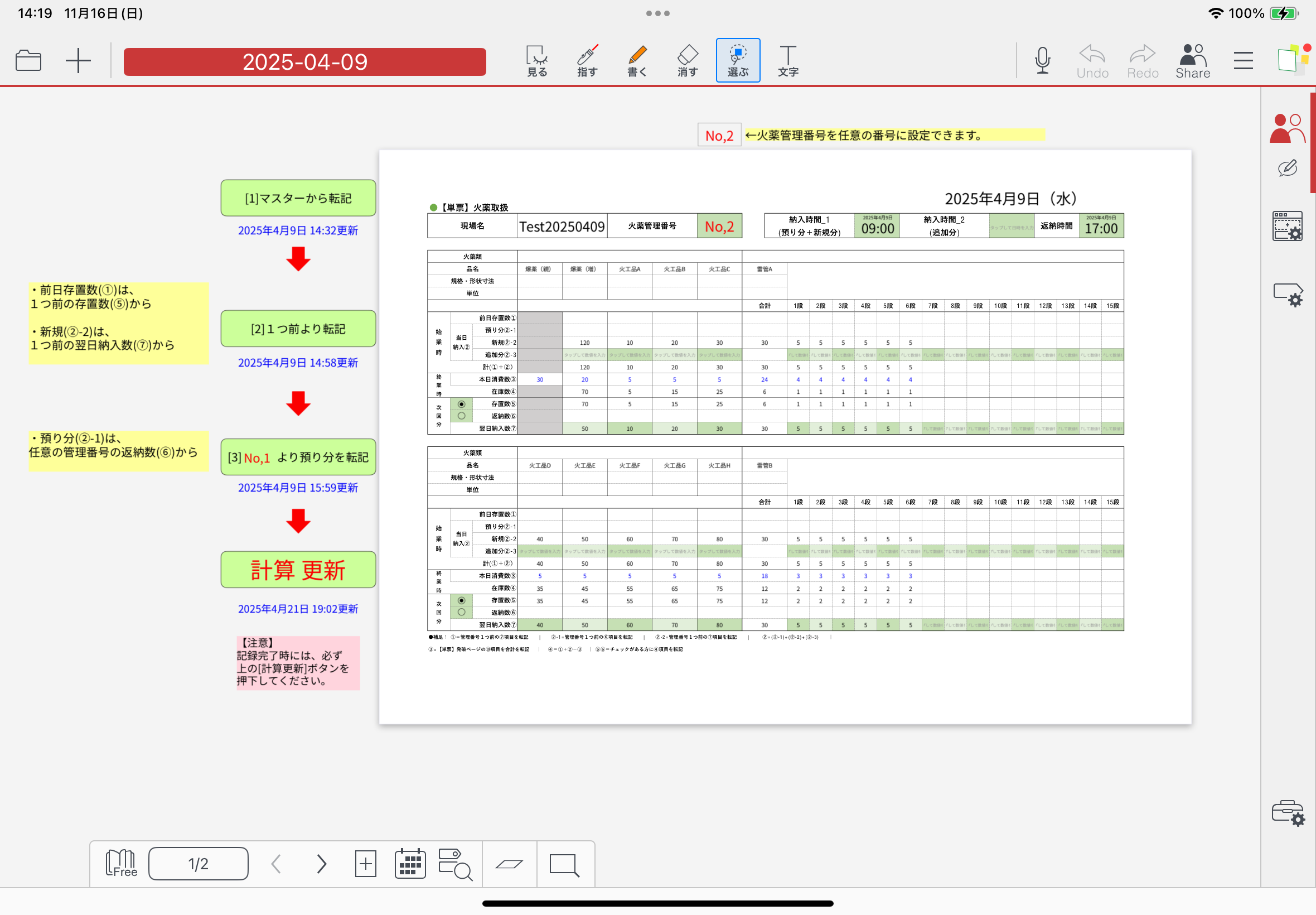
Task: Go to previous page arrow
Action: coord(276,864)
